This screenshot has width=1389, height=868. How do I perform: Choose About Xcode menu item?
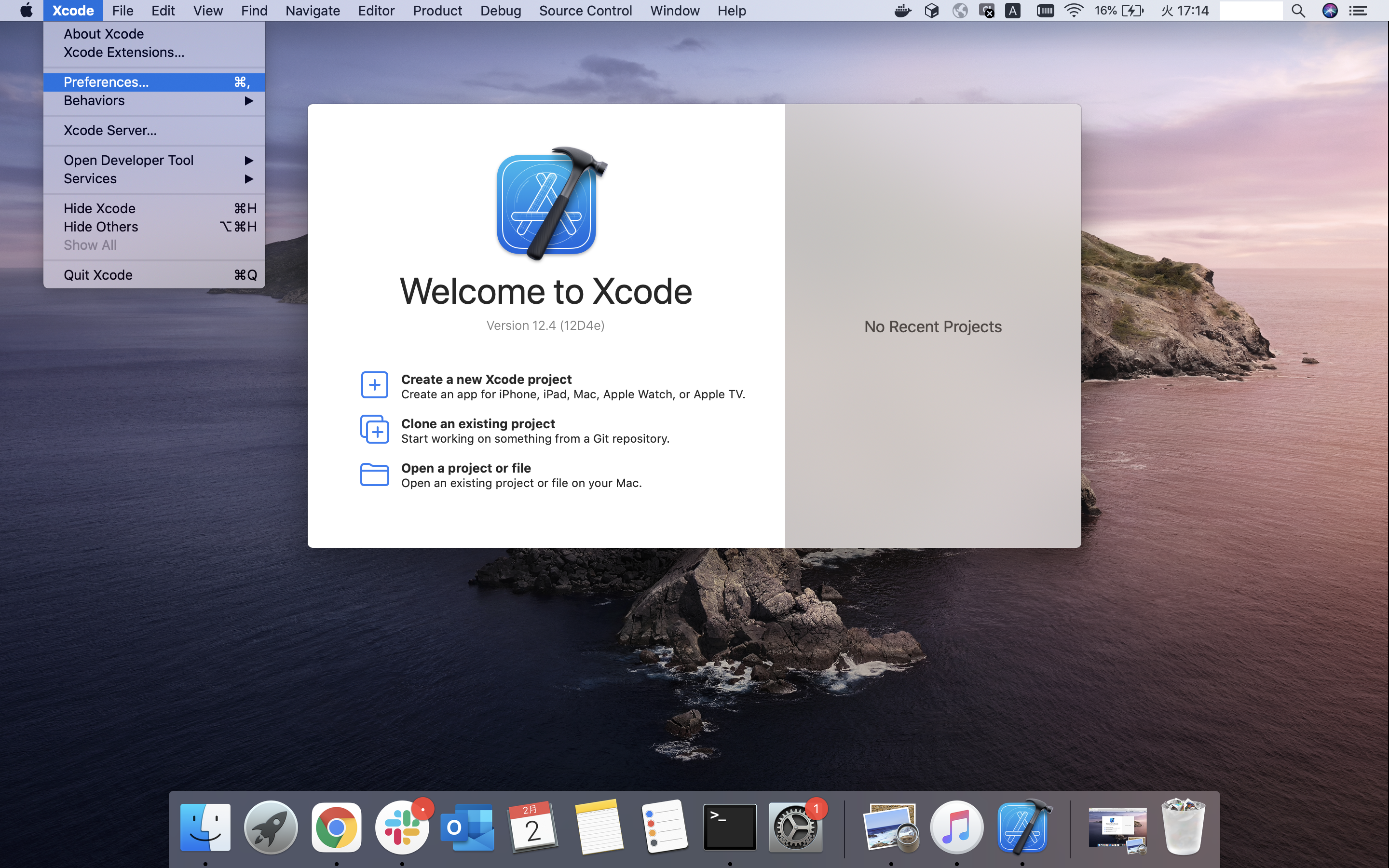pyautogui.click(x=154, y=34)
